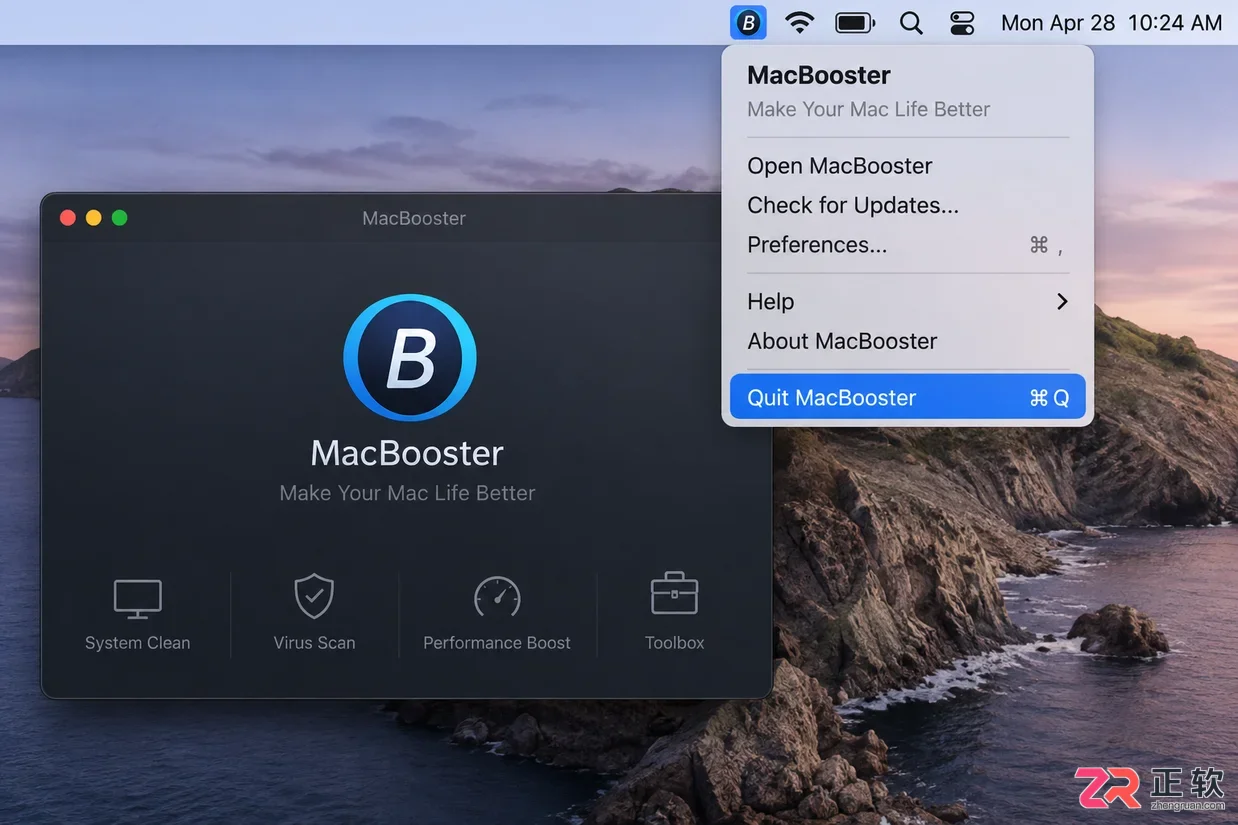Click the Toolbox label

675,643
